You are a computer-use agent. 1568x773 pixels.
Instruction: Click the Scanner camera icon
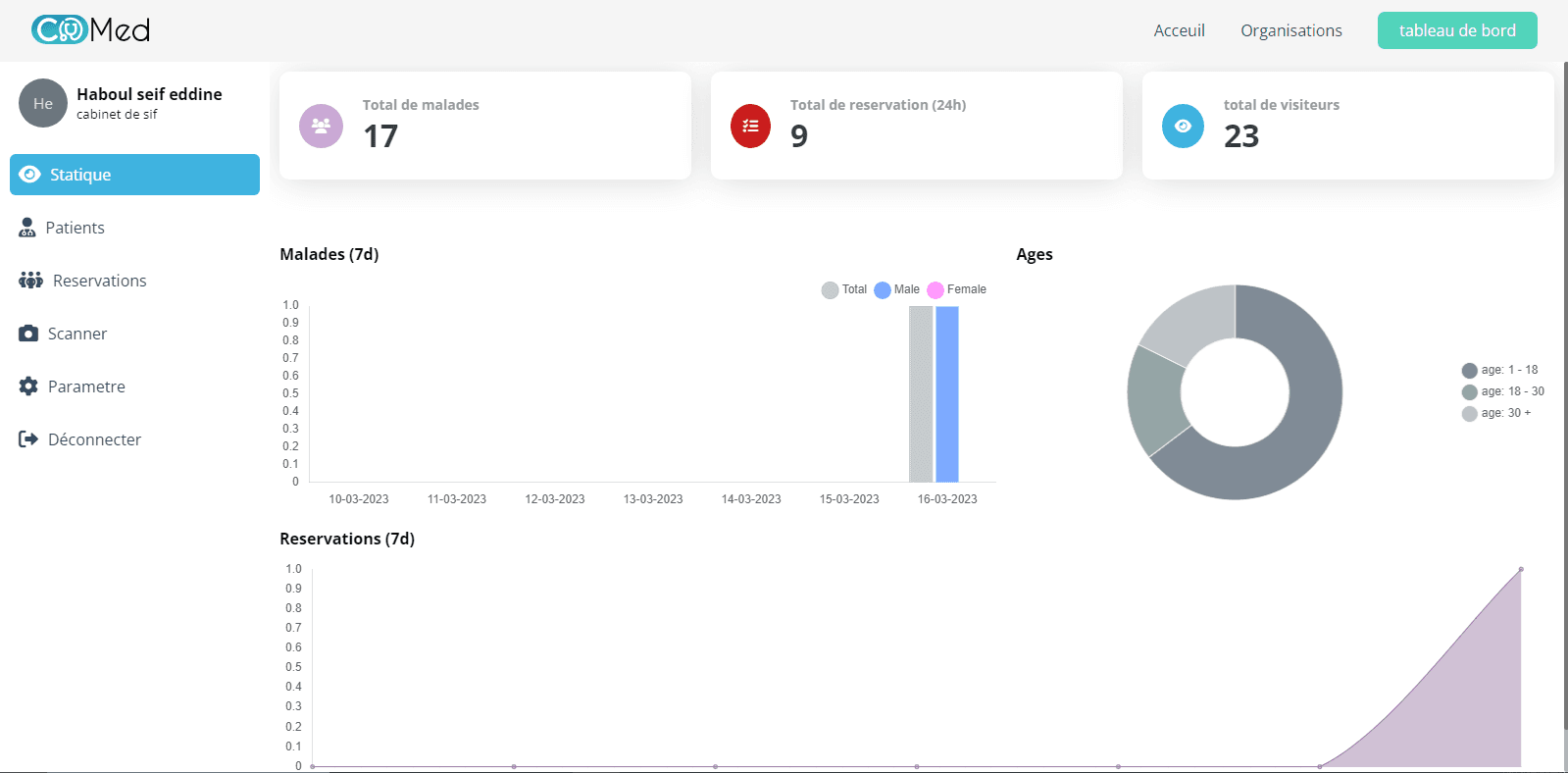coord(28,334)
